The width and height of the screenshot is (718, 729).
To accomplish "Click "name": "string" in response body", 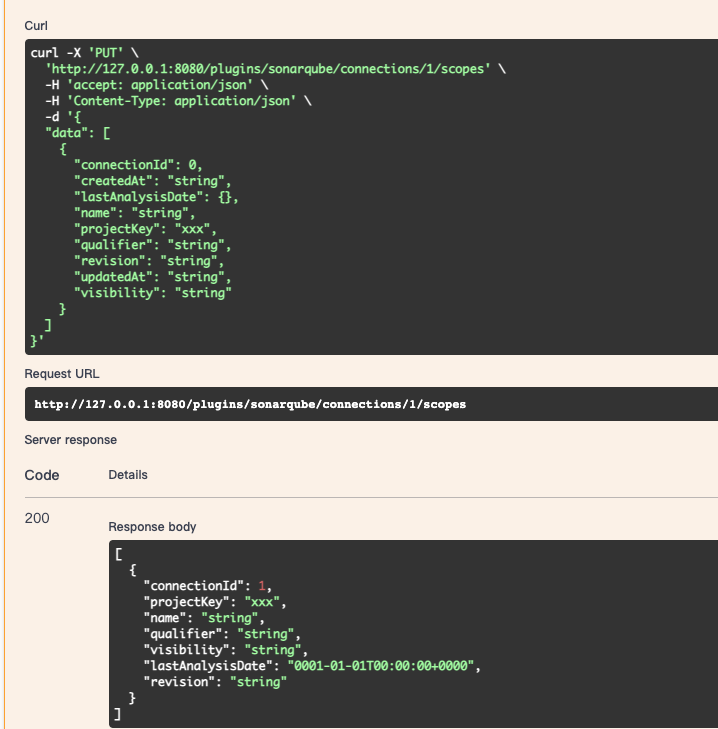I will pos(204,618).
